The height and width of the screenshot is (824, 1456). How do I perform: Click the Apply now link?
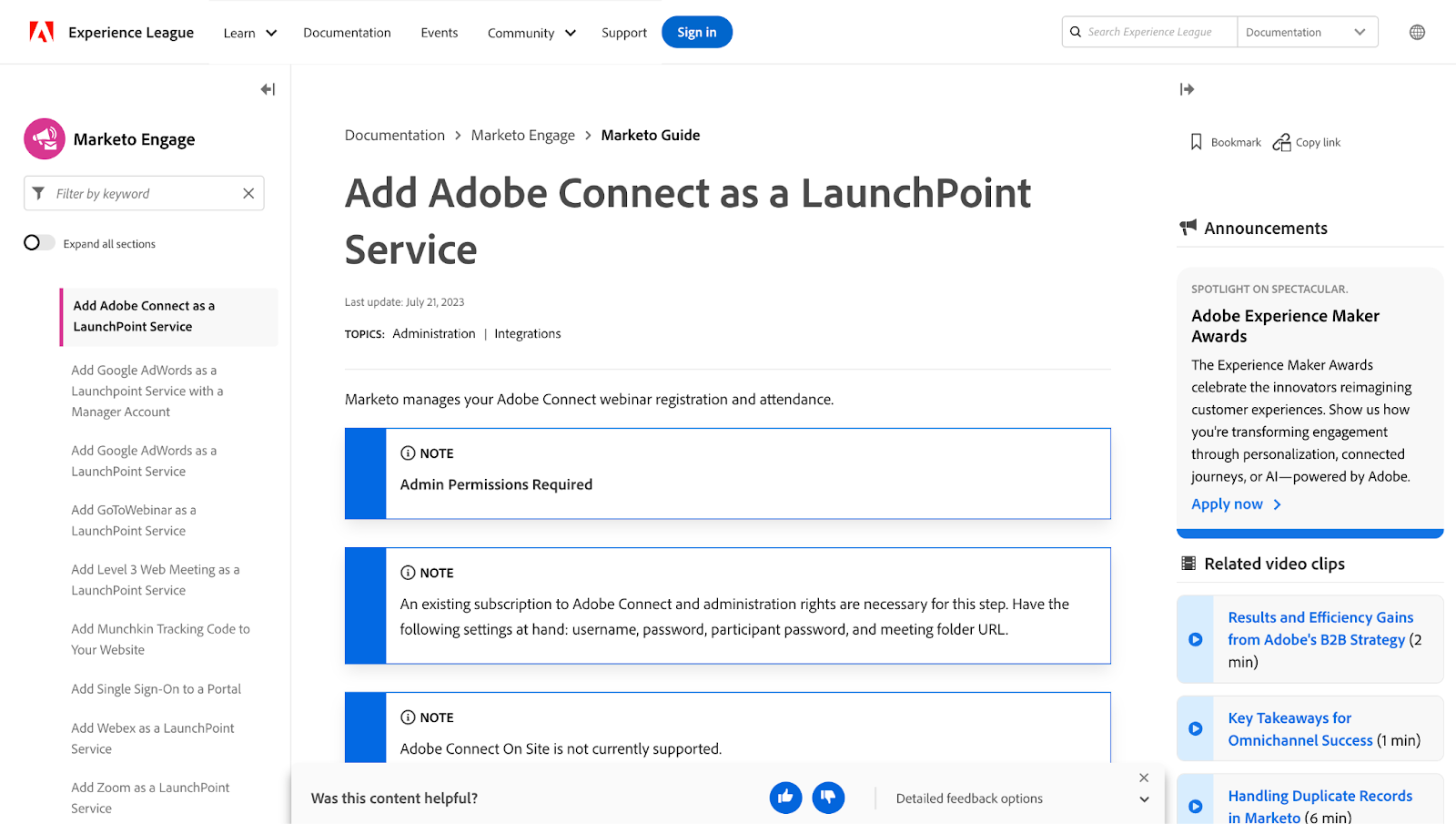pos(1236,504)
